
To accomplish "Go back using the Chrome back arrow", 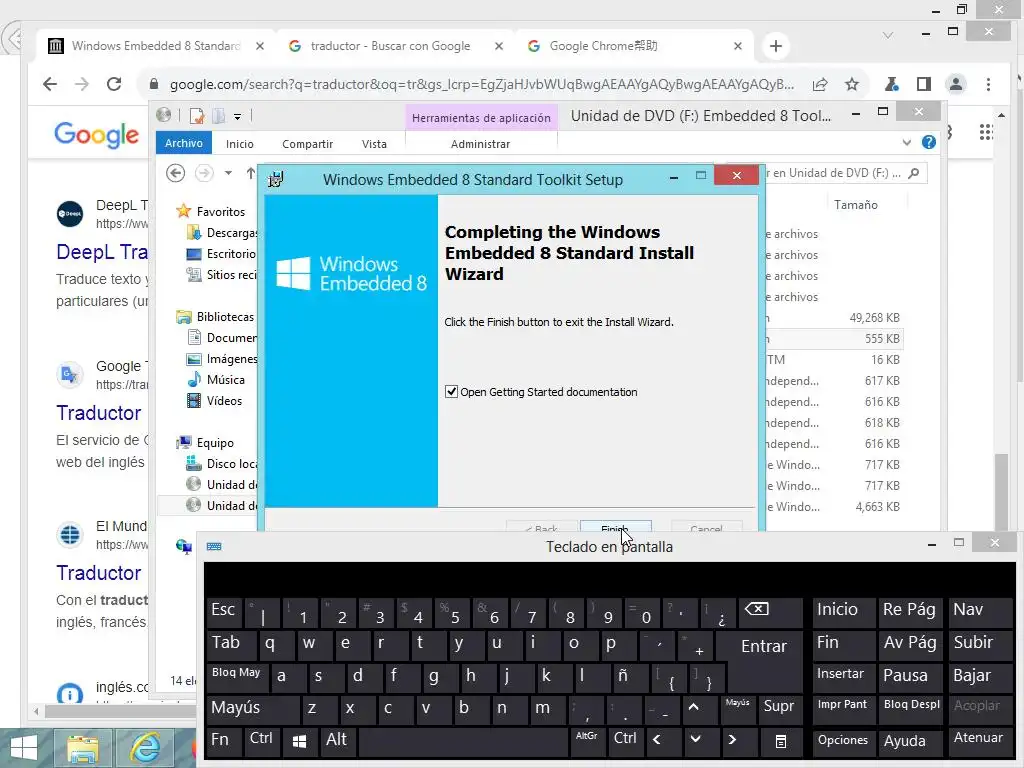I will point(50,84).
